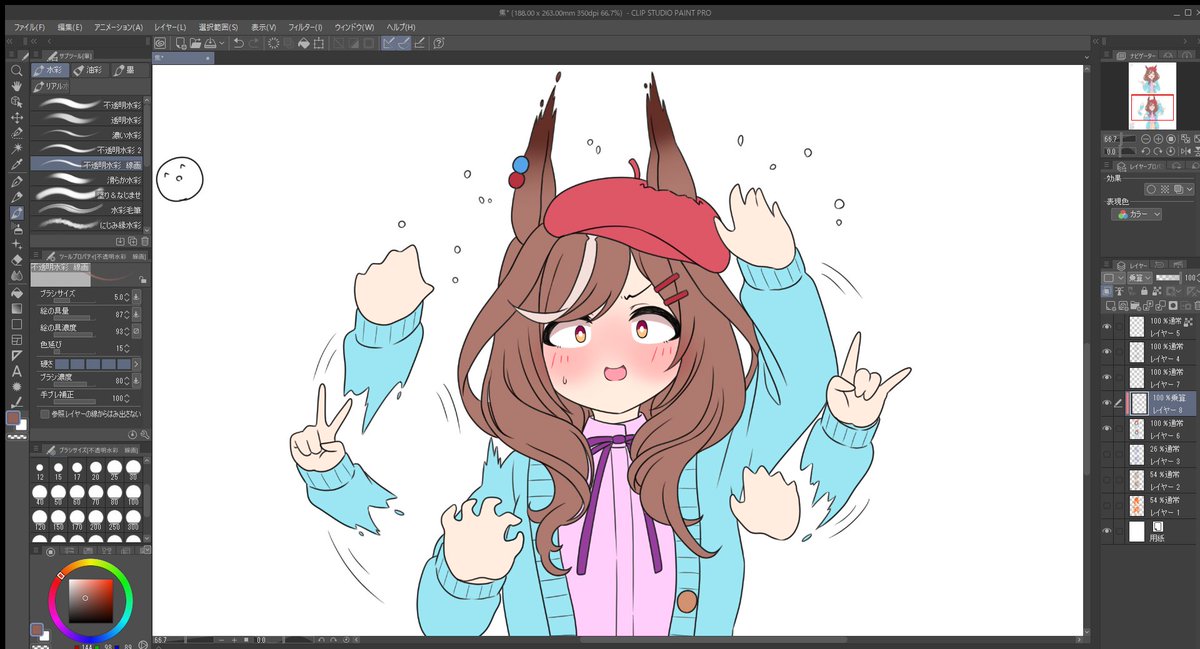Select the Eyedropper tool
Image resolution: width=1200 pixels, height=649 pixels.
click(x=16, y=165)
